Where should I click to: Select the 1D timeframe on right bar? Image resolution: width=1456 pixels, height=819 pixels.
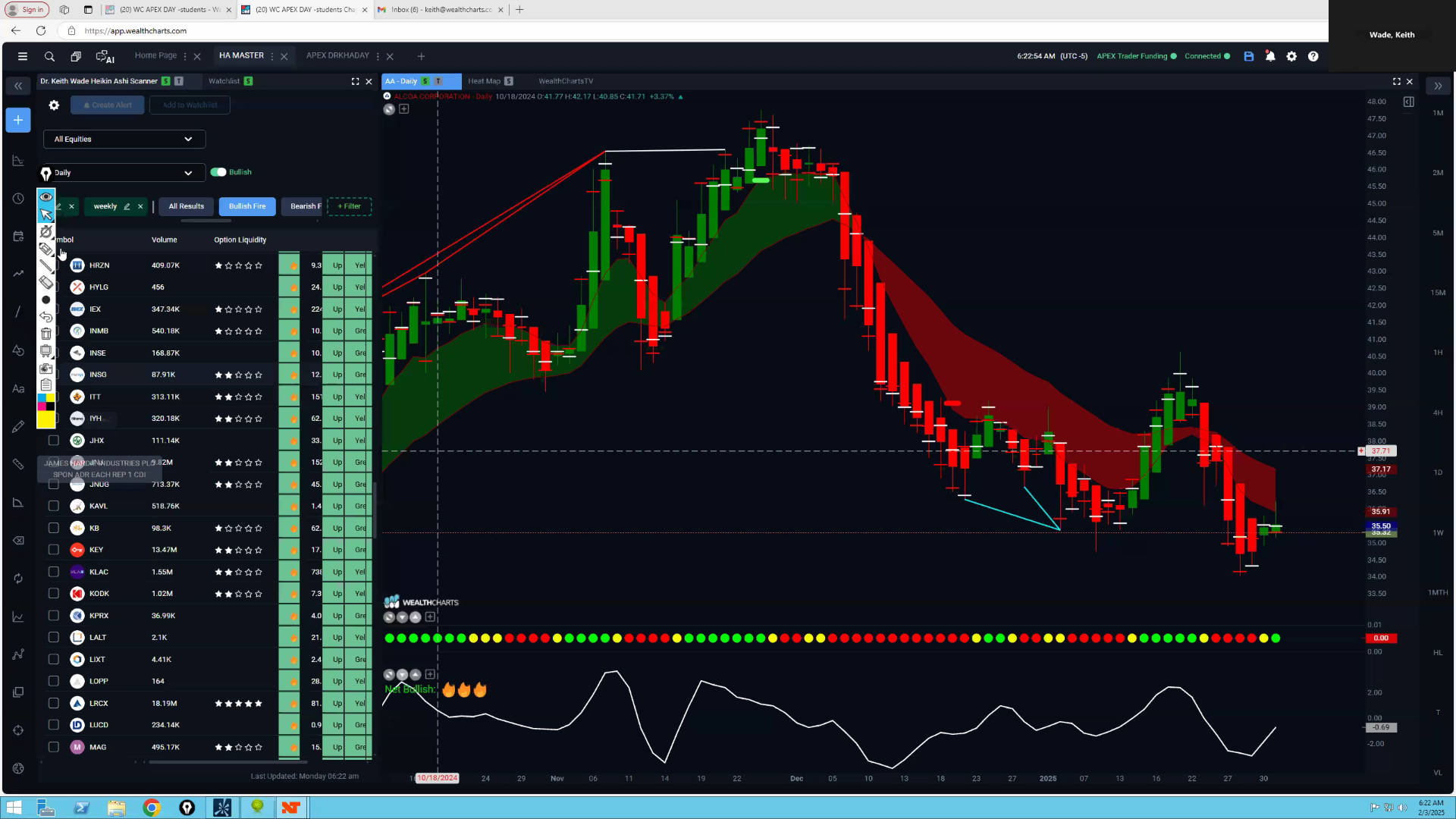[1438, 472]
